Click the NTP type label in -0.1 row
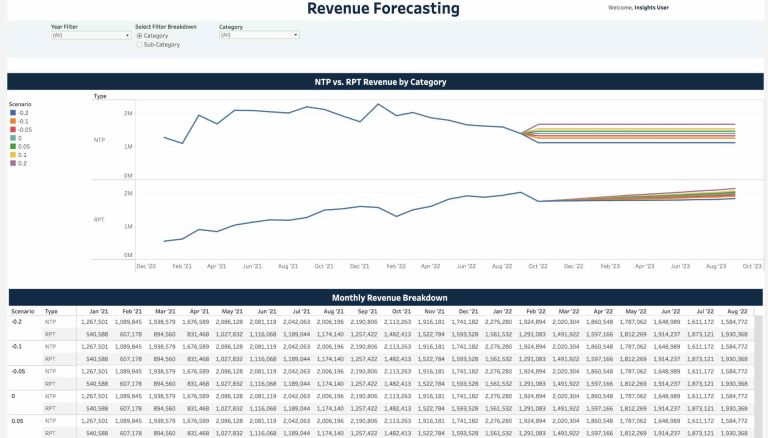 50,346
